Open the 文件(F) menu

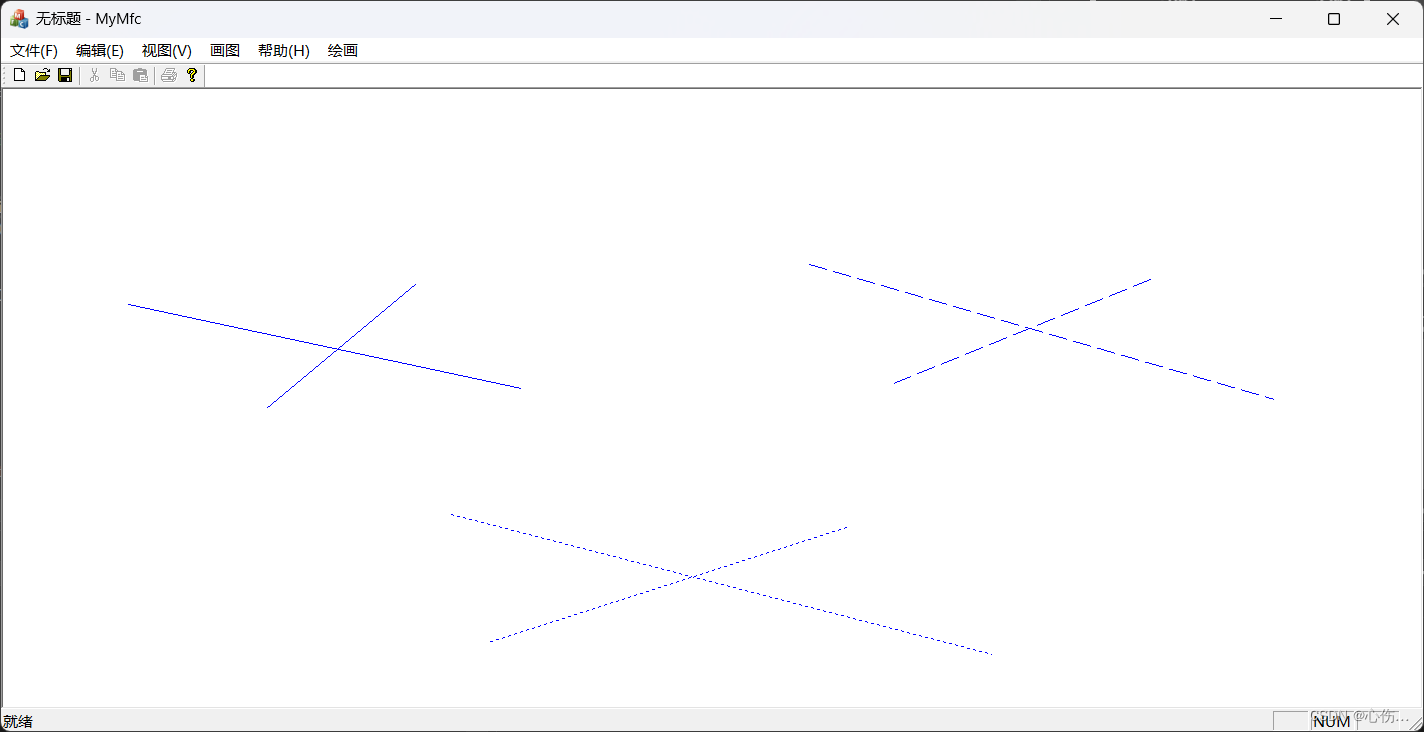pyautogui.click(x=34, y=51)
